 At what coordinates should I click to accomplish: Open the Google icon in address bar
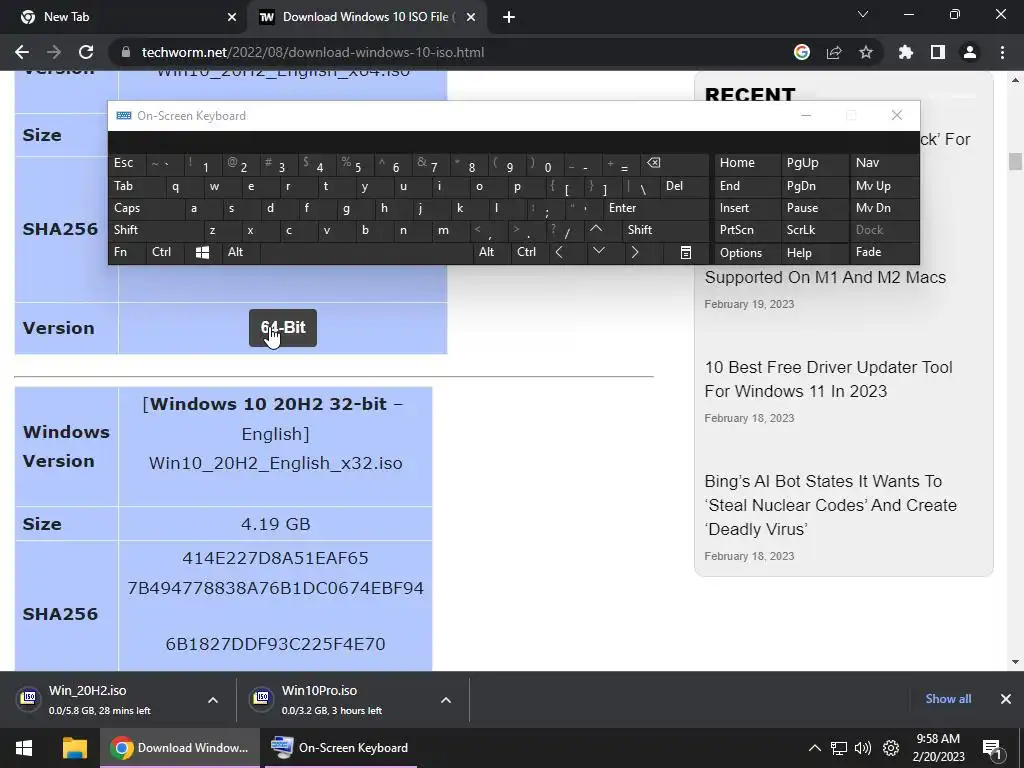[x=802, y=52]
